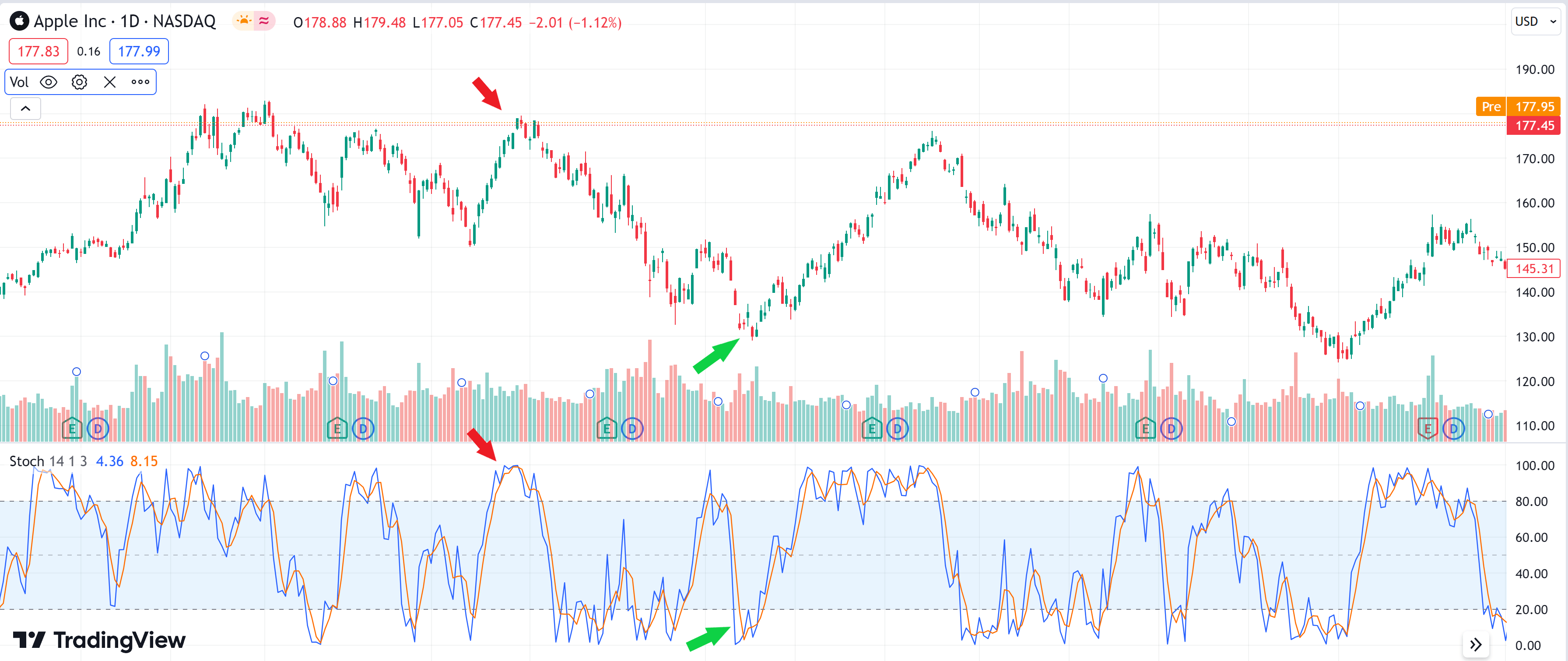Click the high value H179.48
The image size is (1568, 661).
[x=379, y=22]
